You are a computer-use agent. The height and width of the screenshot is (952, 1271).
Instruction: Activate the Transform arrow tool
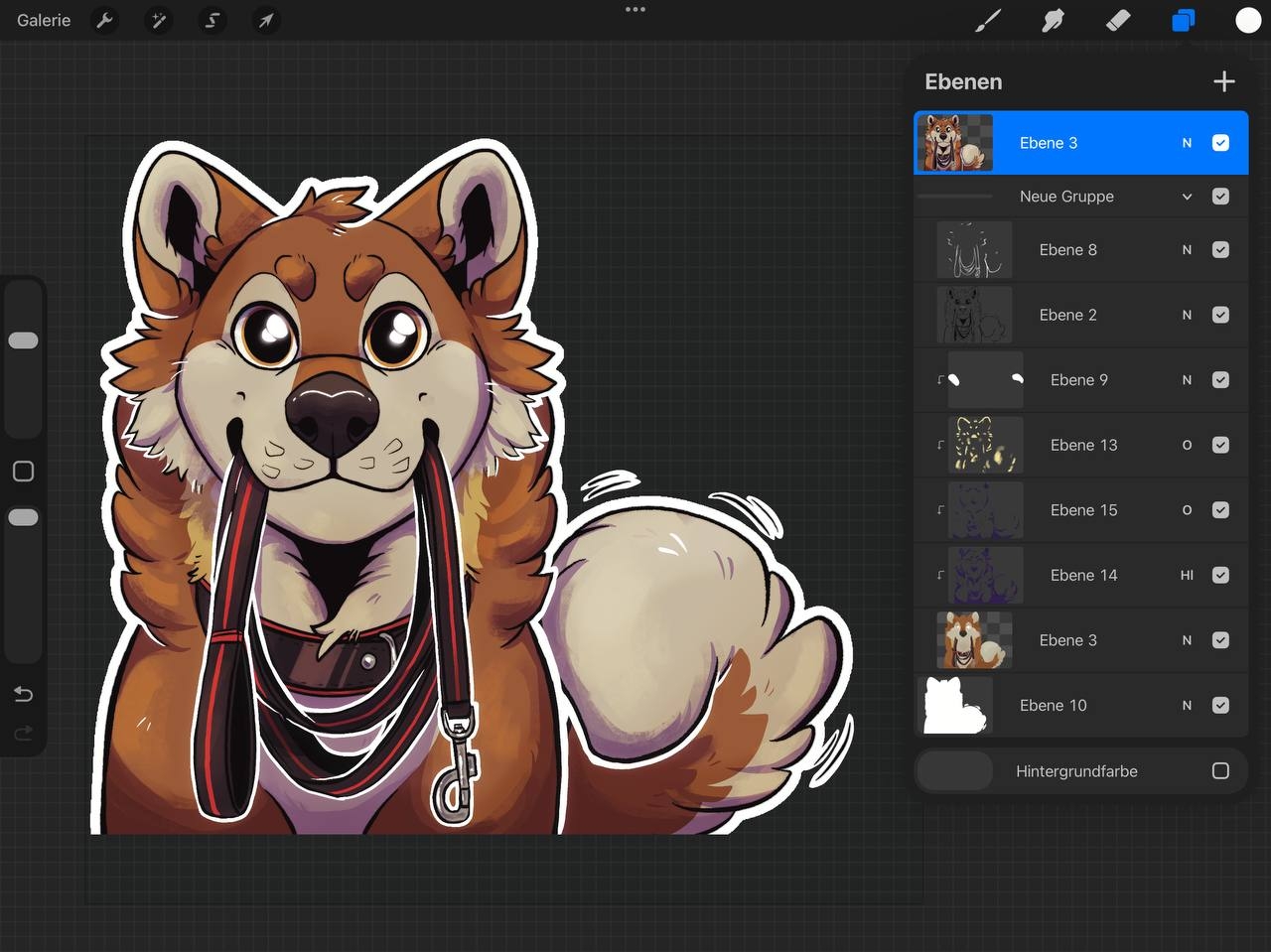coord(265,20)
